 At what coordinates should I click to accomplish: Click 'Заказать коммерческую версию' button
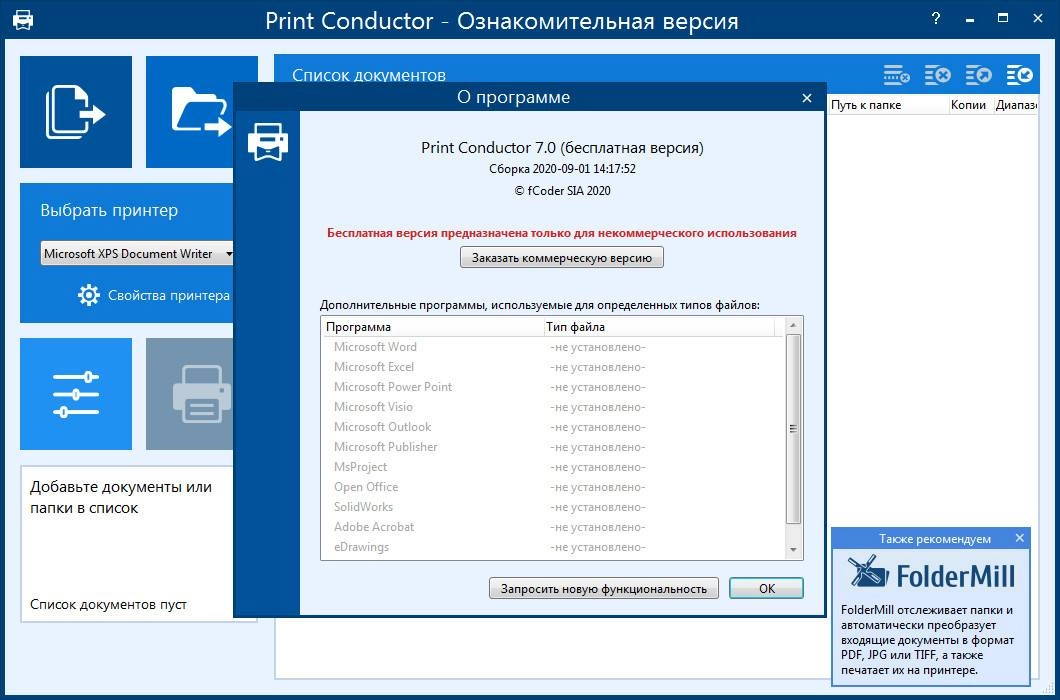(562, 258)
